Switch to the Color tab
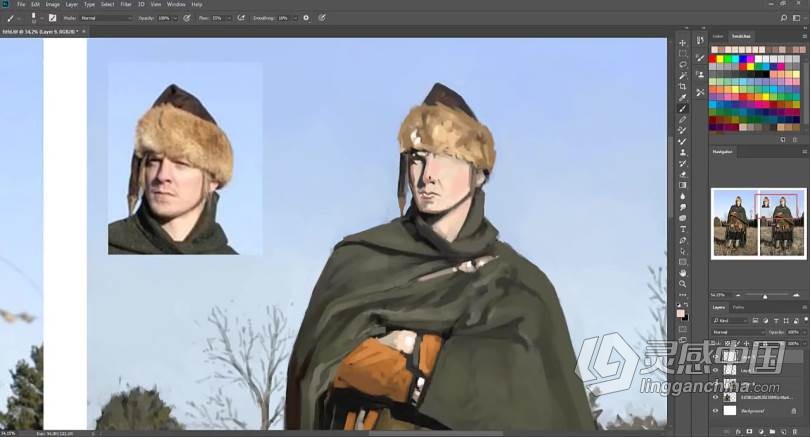 click(x=718, y=36)
